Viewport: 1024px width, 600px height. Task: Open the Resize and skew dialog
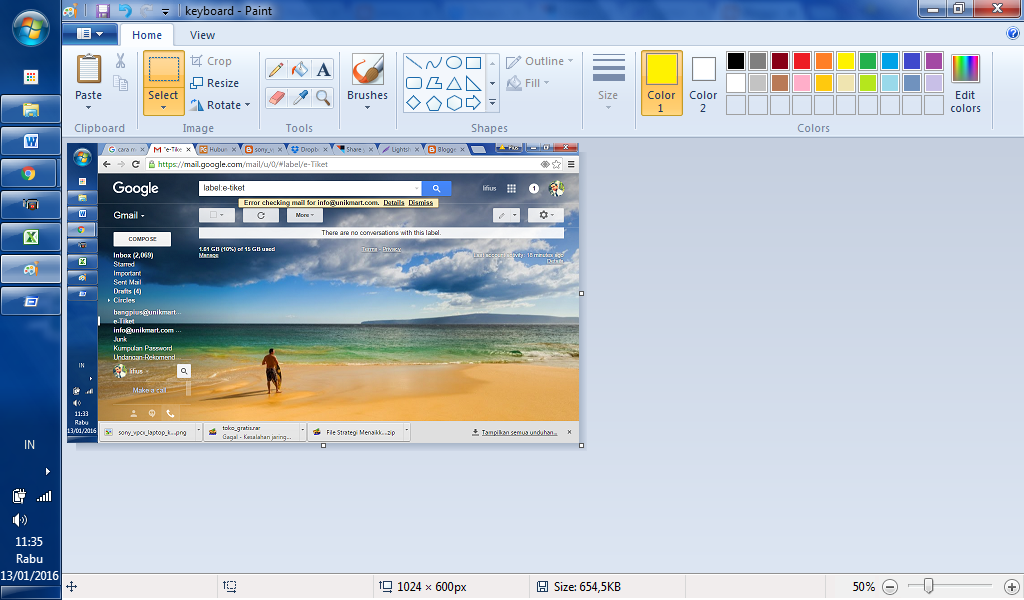tap(214, 83)
